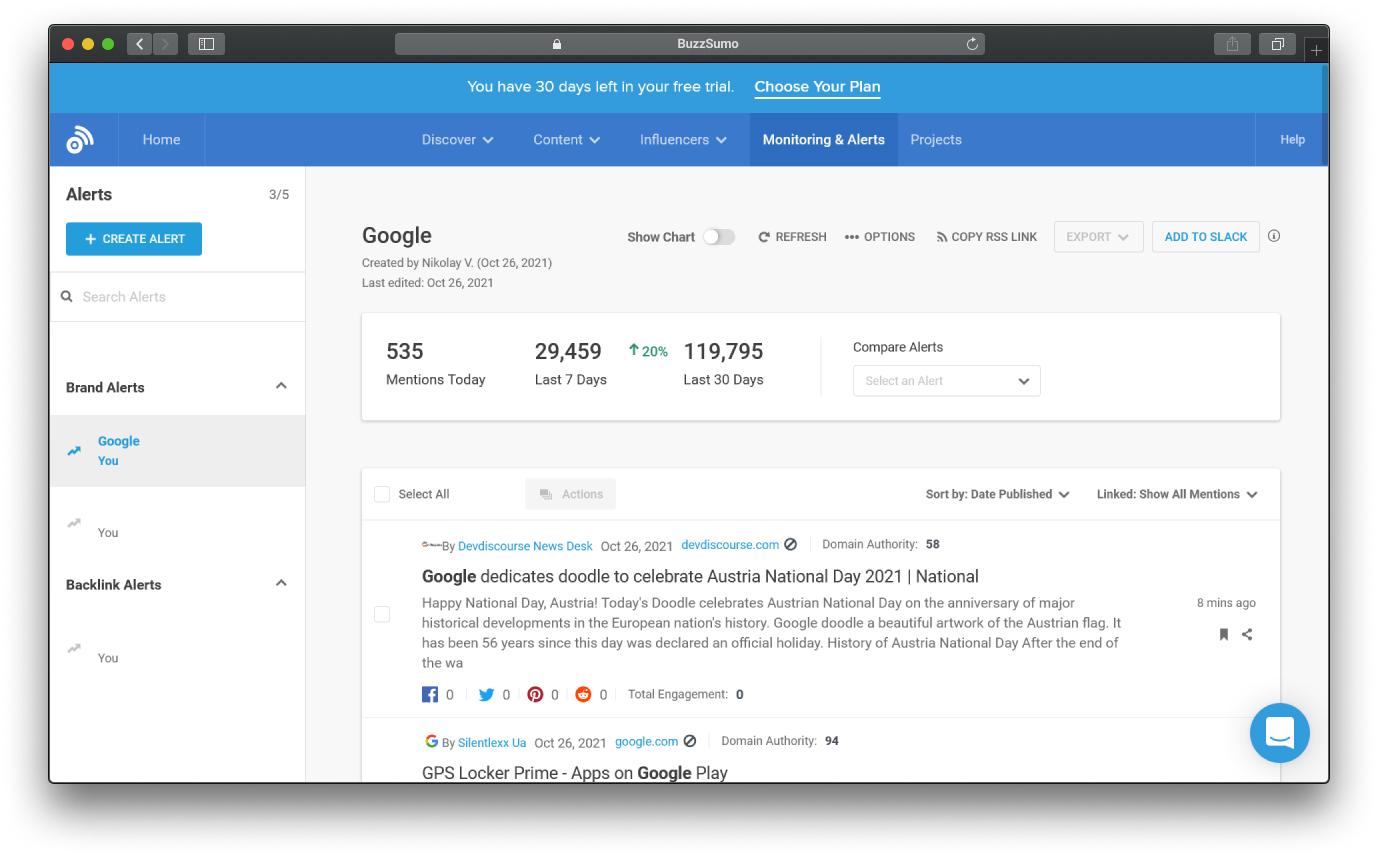This screenshot has height=856, width=1378.
Task: Collapse the Backlink Alerts section
Action: coord(281,583)
